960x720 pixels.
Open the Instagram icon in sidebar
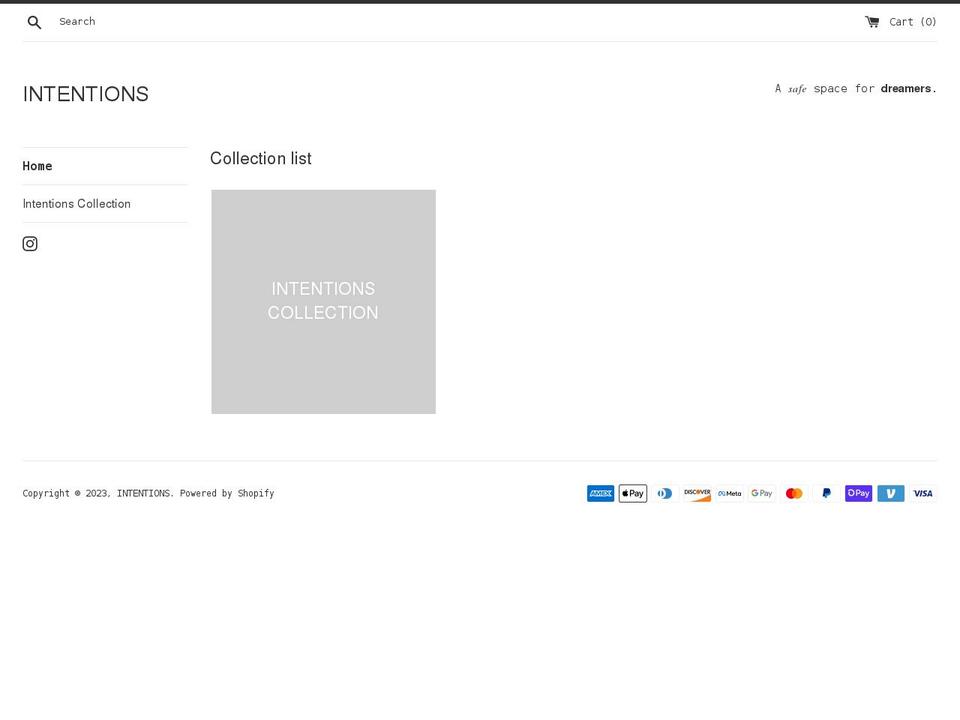[x=30, y=243]
